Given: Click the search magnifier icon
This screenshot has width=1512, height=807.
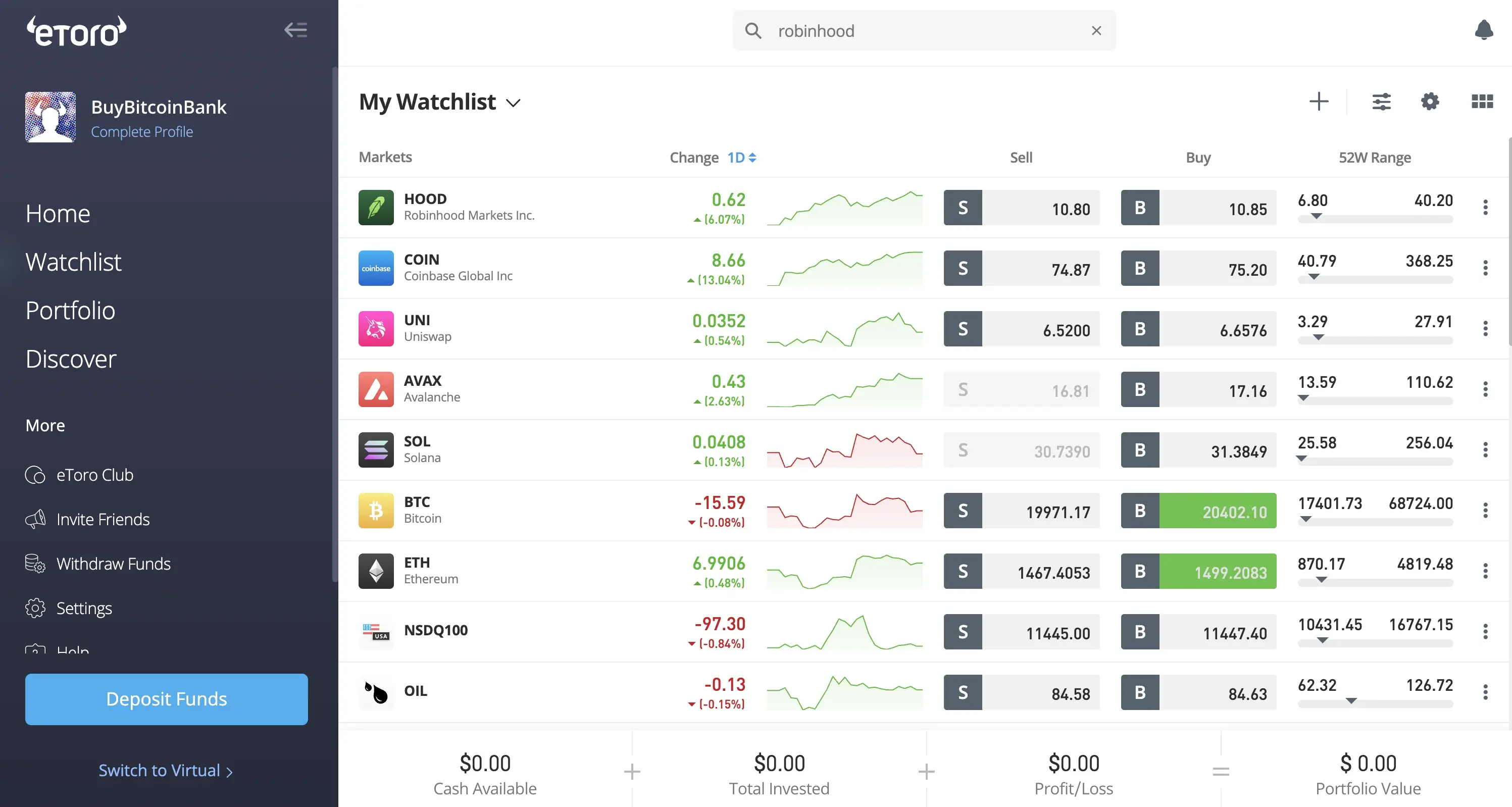Looking at the screenshot, I should point(753,30).
